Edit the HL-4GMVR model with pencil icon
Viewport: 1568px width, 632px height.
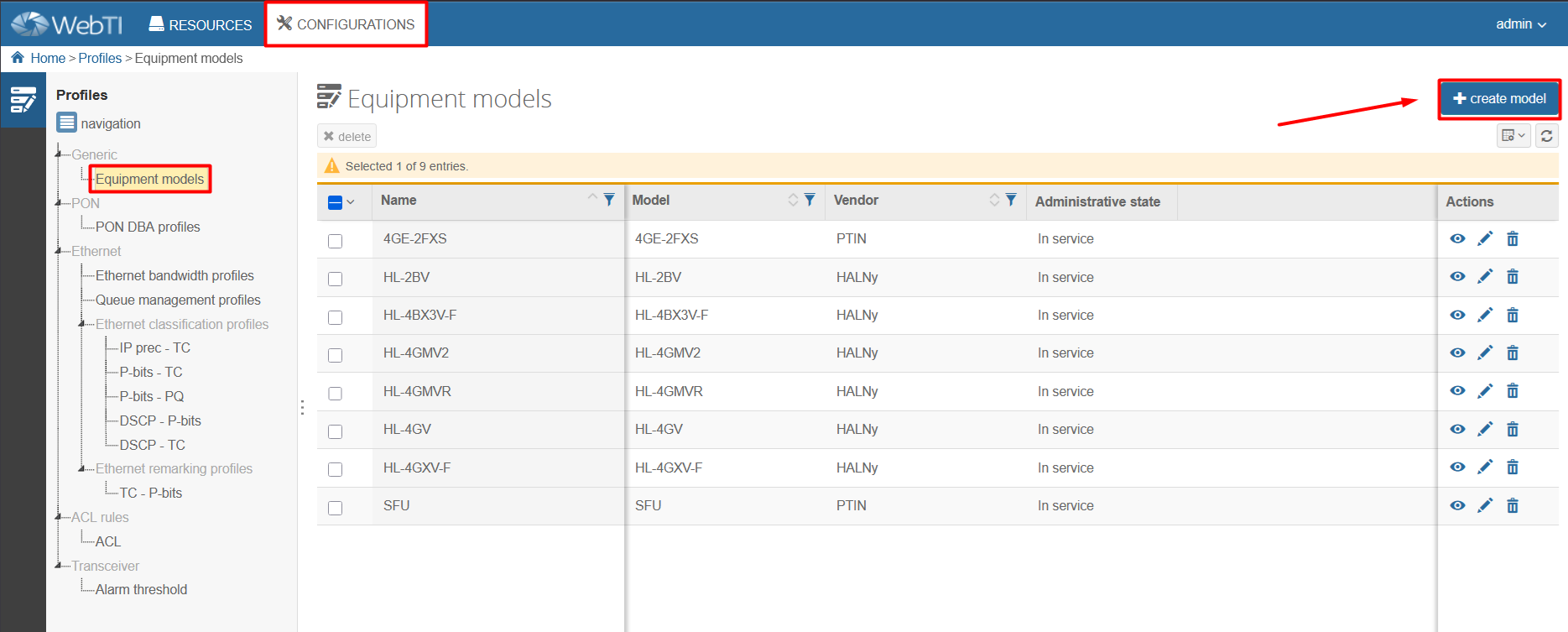tap(1485, 391)
